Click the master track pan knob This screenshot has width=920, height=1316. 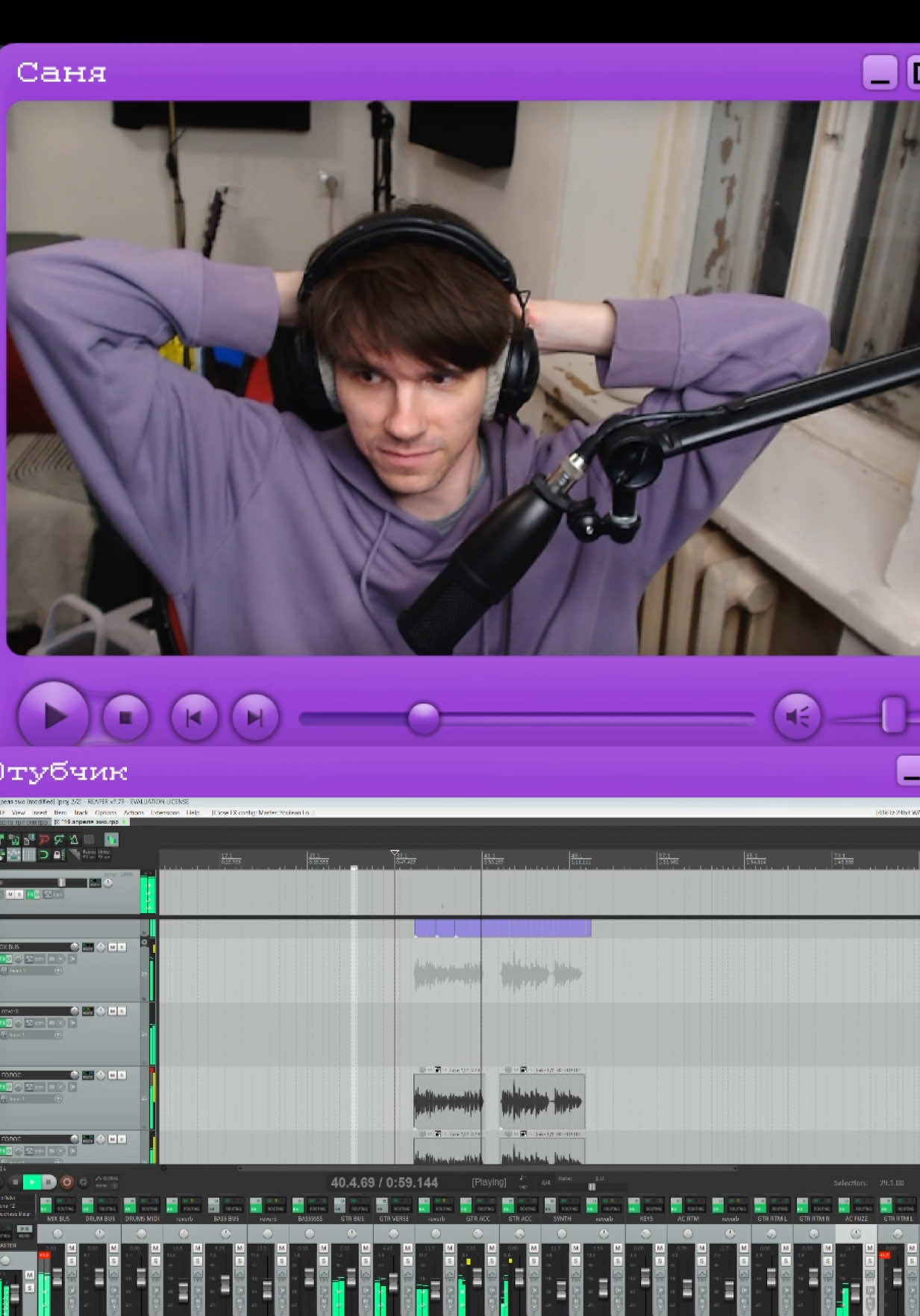click(108, 883)
